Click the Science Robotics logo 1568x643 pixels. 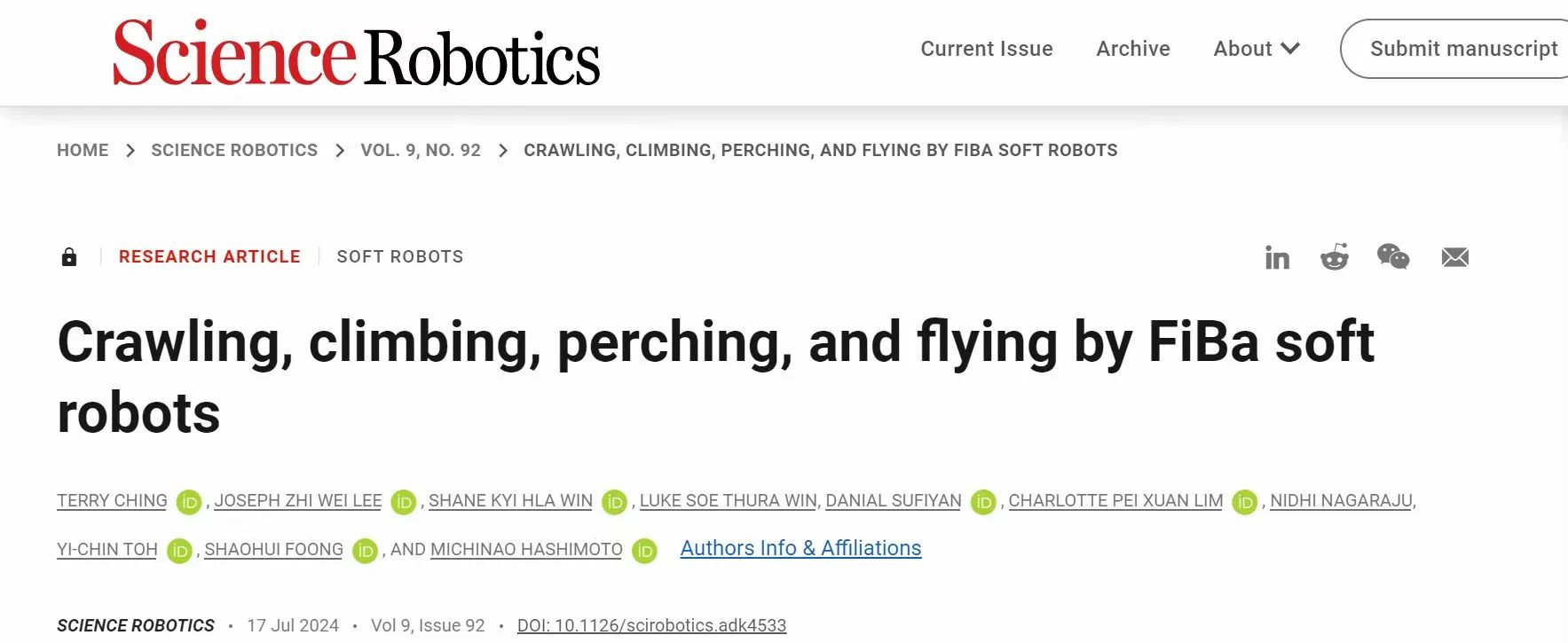point(356,53)
